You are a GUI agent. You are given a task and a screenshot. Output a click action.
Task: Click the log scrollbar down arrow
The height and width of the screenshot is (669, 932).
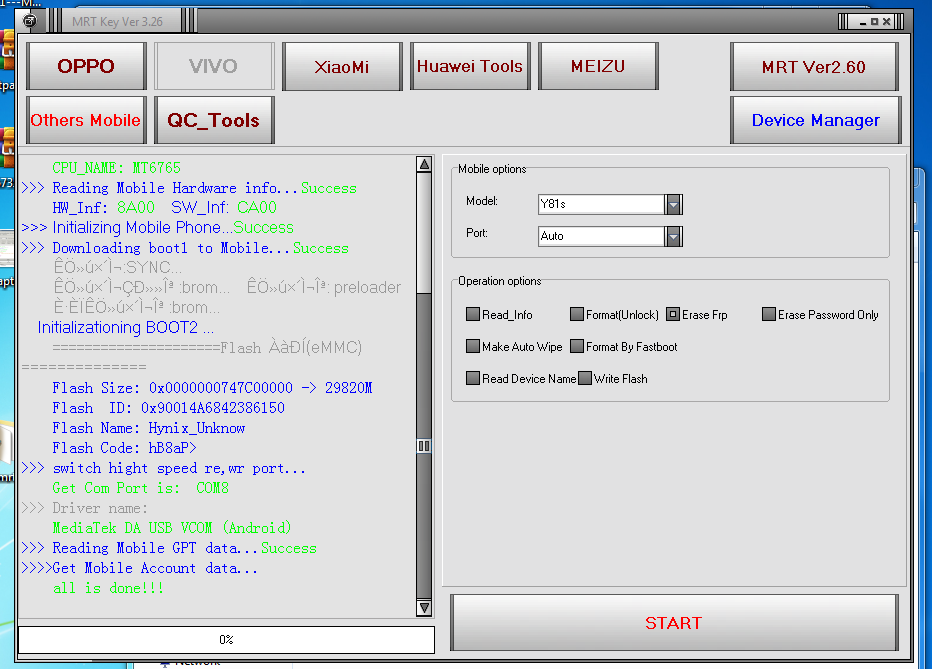(x=424, y=608)
